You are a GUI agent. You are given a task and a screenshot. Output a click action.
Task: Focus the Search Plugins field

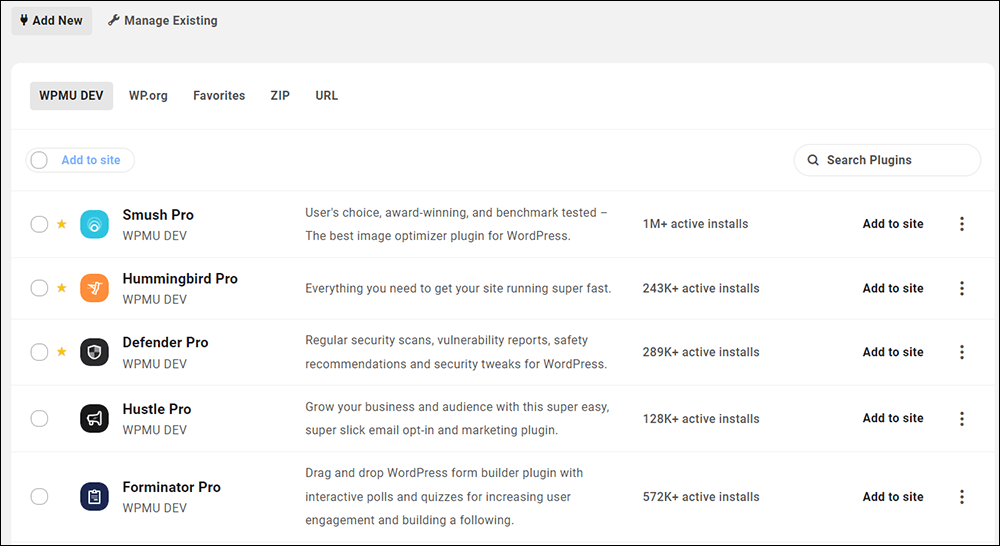pos(887,160)
